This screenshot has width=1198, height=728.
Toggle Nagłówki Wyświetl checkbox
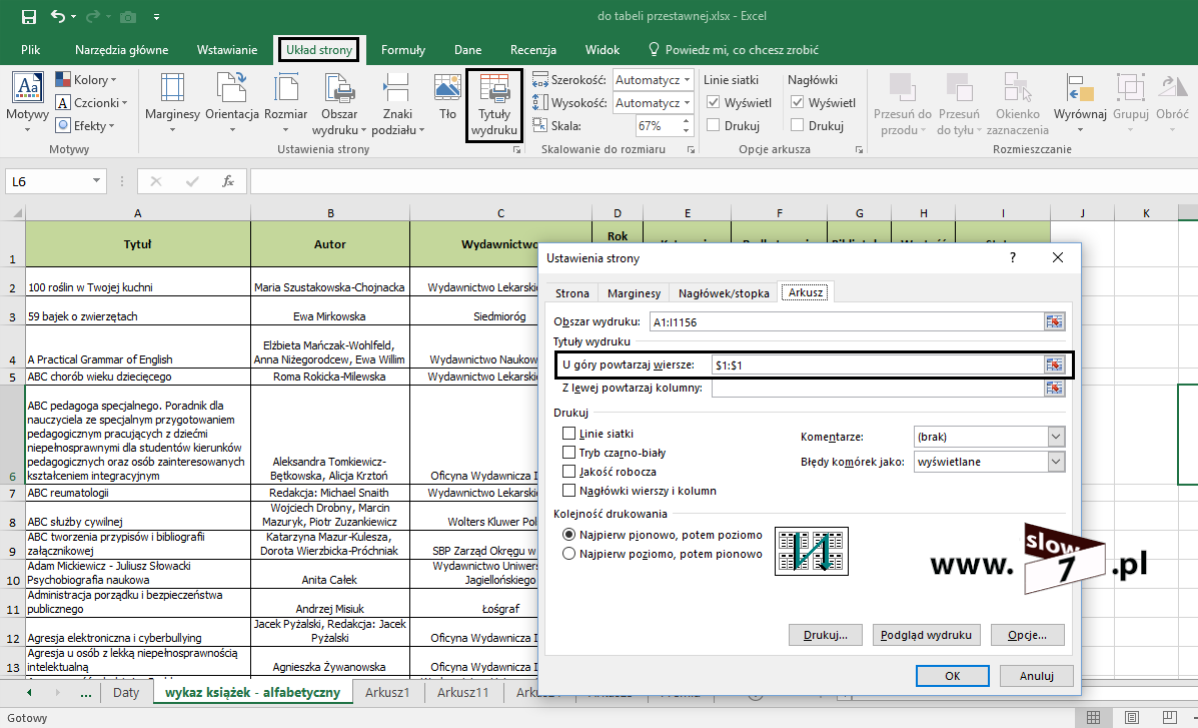point(797,102)
